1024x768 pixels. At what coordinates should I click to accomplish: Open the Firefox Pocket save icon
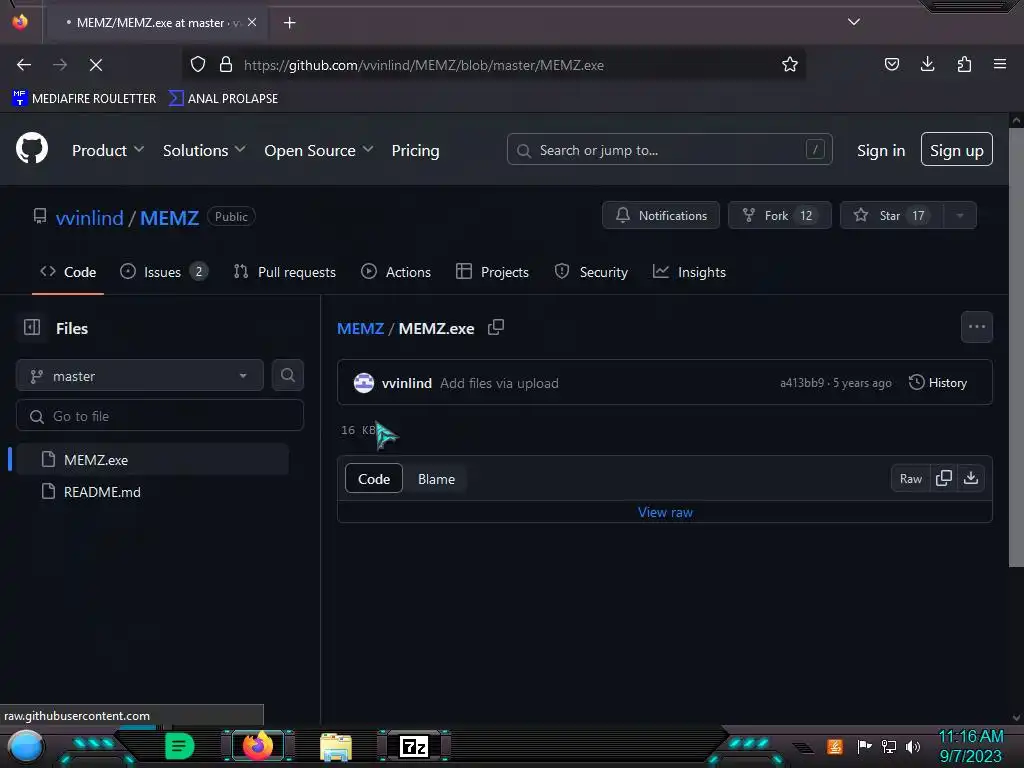click(891, 64)
